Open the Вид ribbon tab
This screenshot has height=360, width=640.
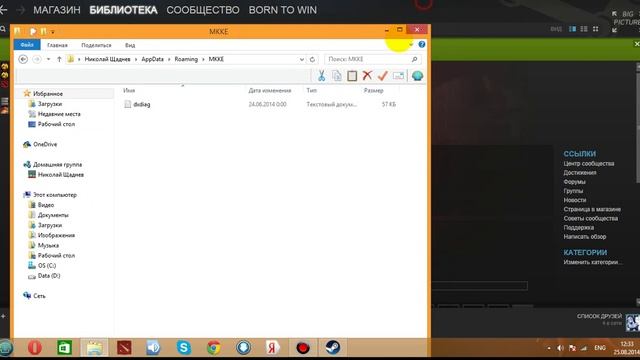coord(130,45)
